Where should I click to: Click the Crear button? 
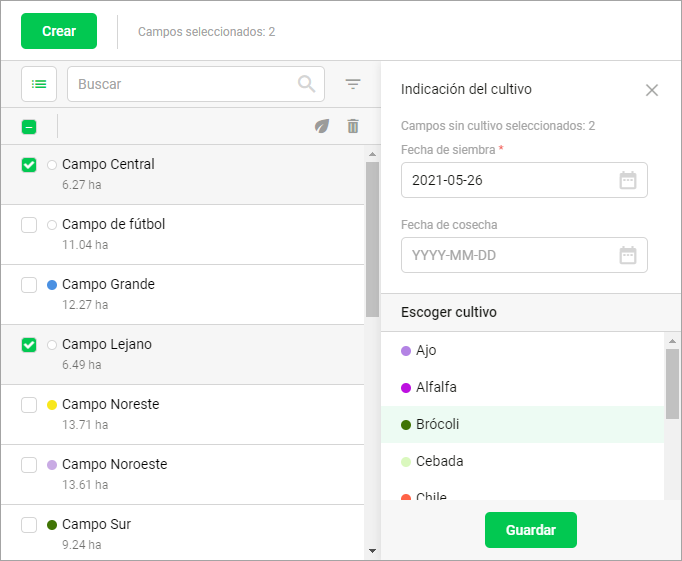click(59, 31)
